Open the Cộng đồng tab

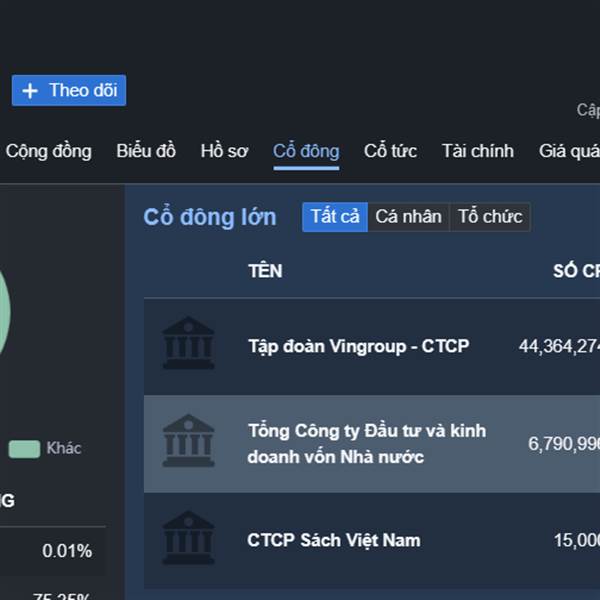[x=49, y=151]
